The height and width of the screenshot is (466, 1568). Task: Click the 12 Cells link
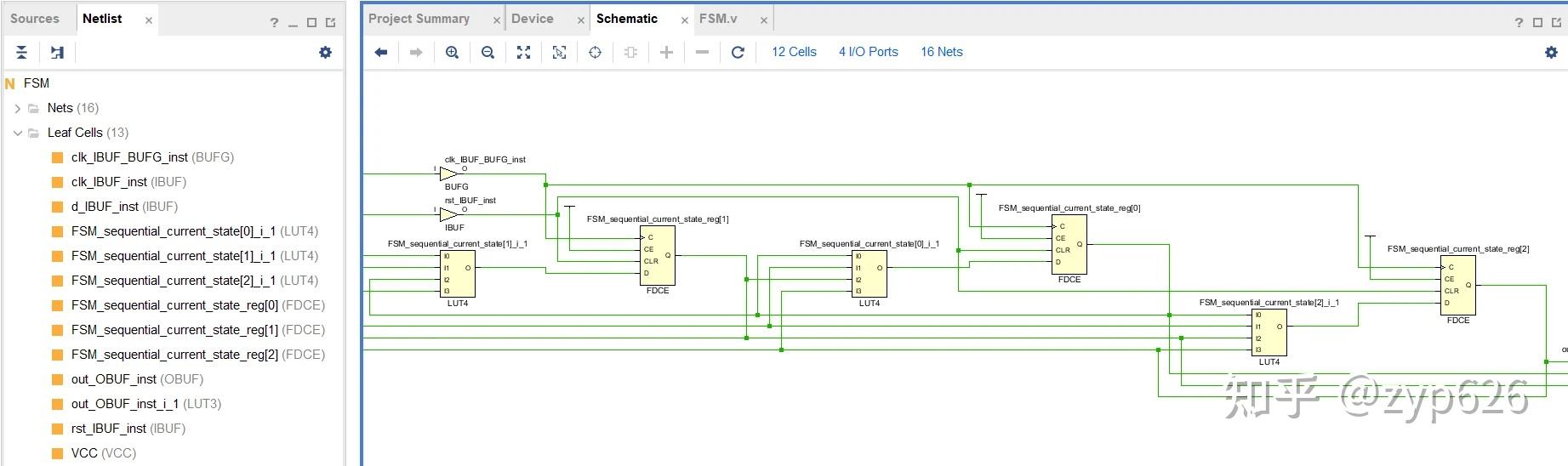(x=794, y=52)
